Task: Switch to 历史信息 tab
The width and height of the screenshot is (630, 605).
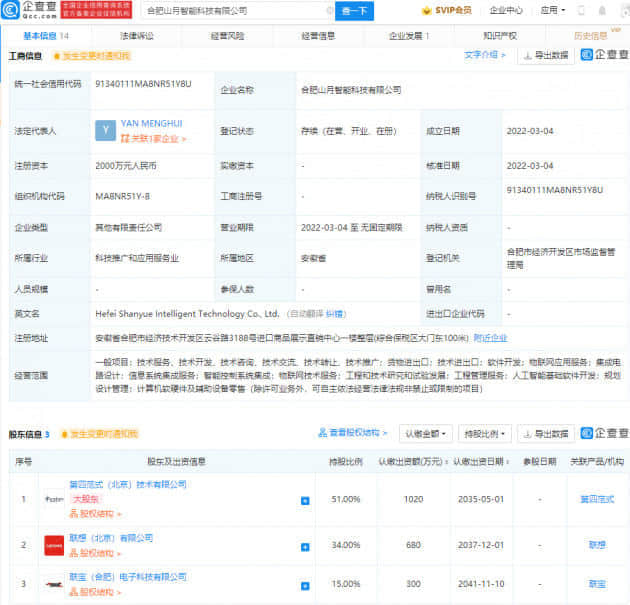Action: pyautogui.click(x=591, y=36)
